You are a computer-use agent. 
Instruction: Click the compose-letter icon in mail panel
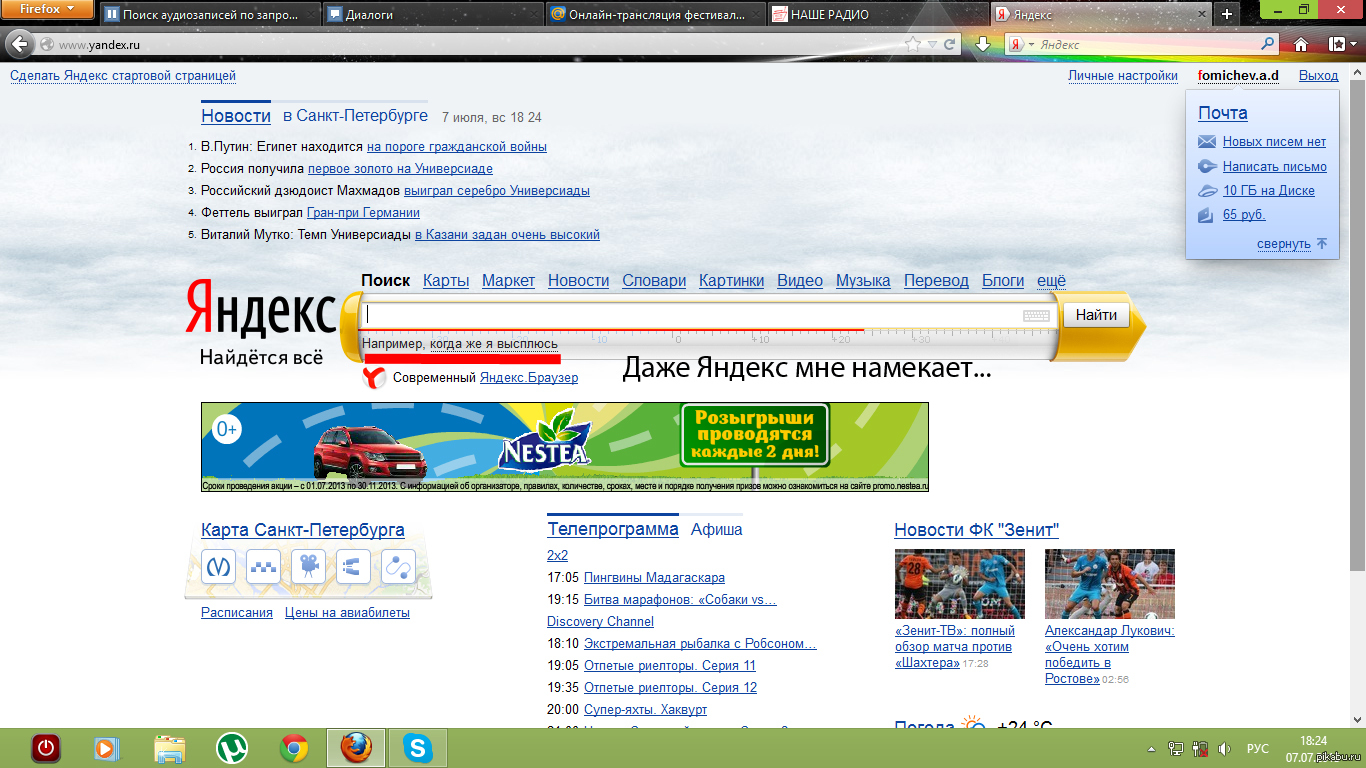click(x=1207, y=167)
